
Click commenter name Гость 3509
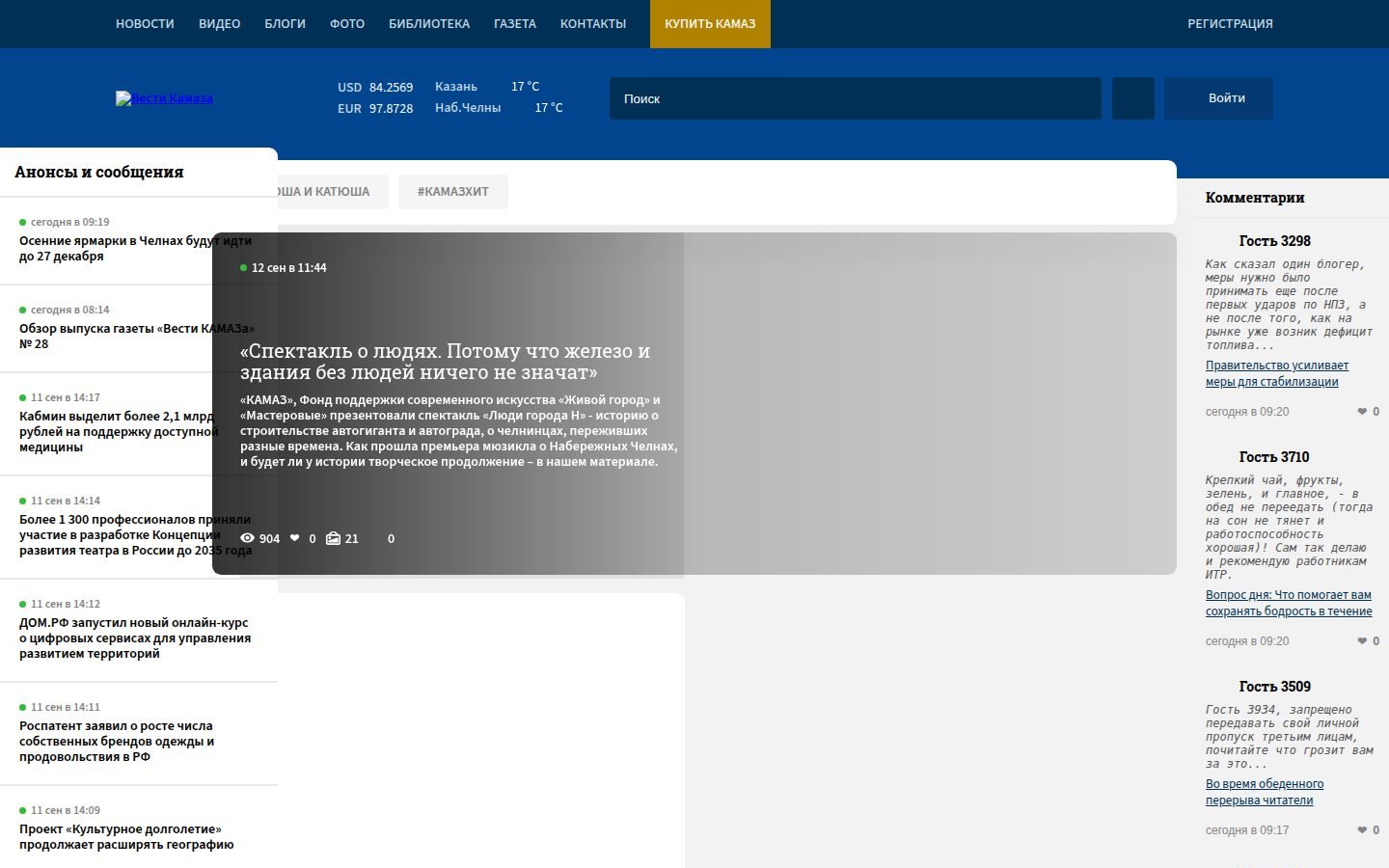1274,687
